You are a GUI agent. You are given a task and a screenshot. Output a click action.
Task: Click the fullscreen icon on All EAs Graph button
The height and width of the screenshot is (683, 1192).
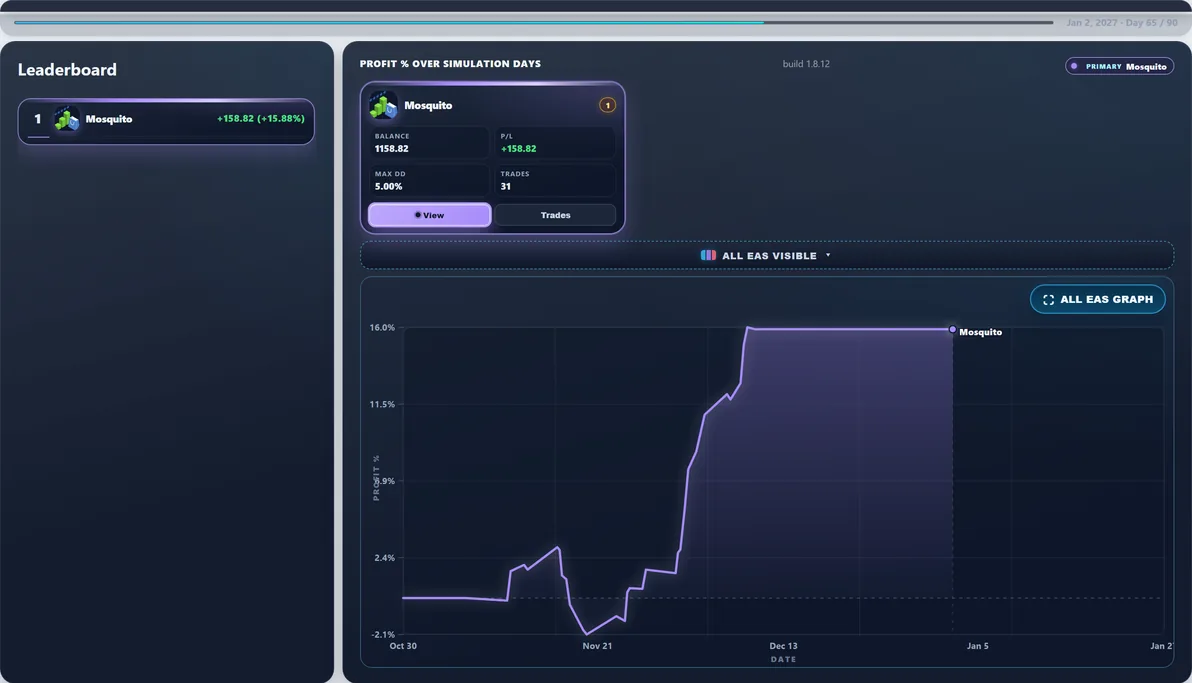coord(1048,300)
